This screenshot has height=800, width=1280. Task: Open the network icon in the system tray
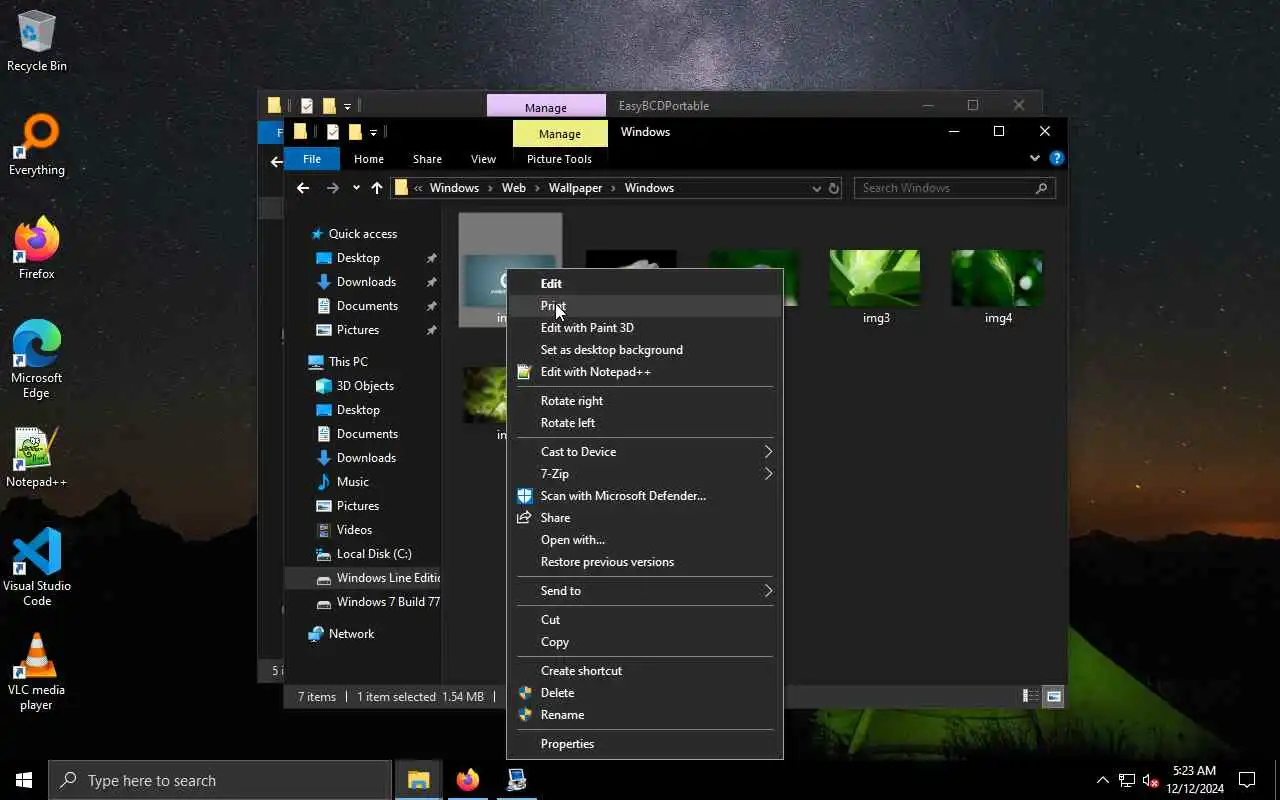tap(1126, 780)
